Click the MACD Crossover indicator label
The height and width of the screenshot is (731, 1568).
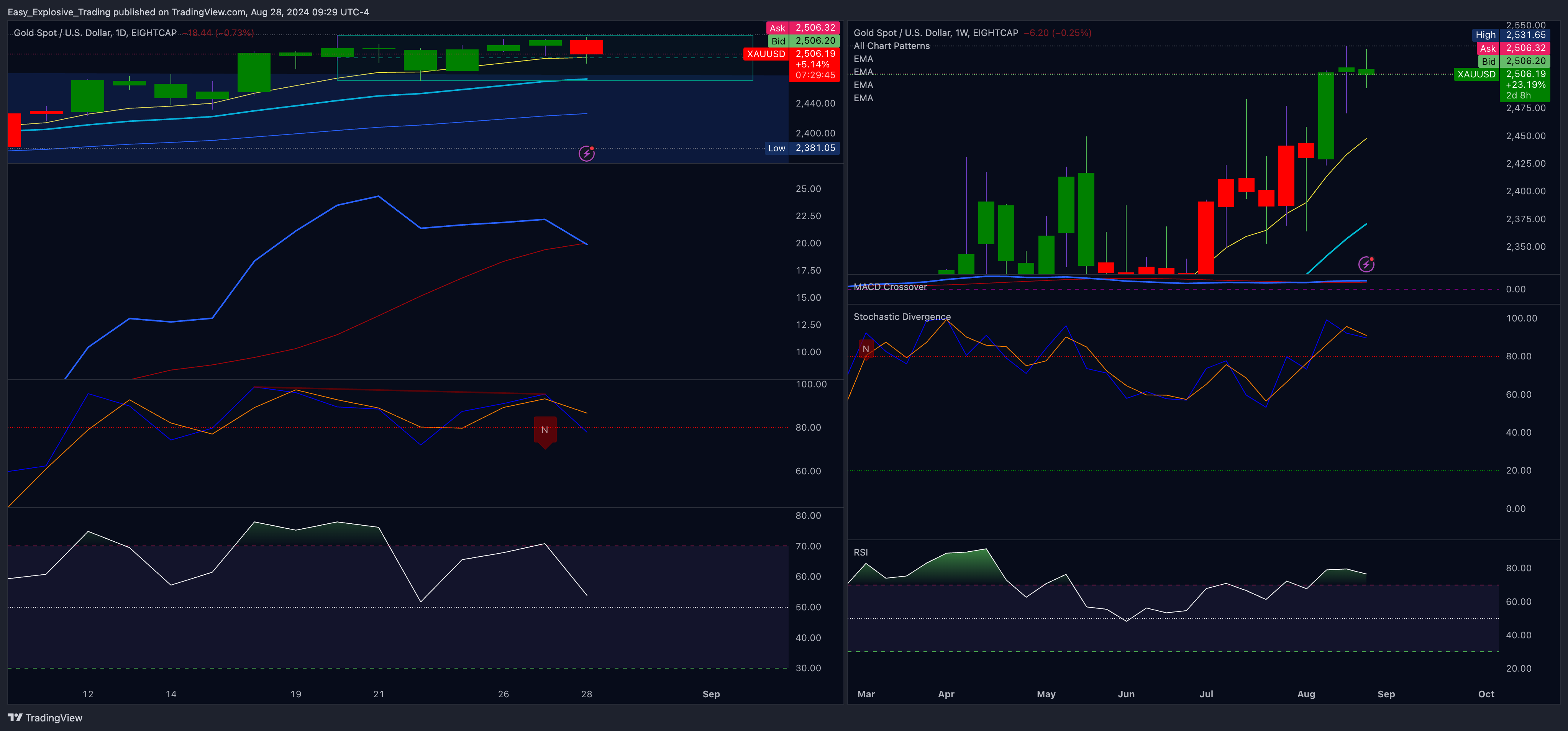pyautogui.click(x=890, y=287)
